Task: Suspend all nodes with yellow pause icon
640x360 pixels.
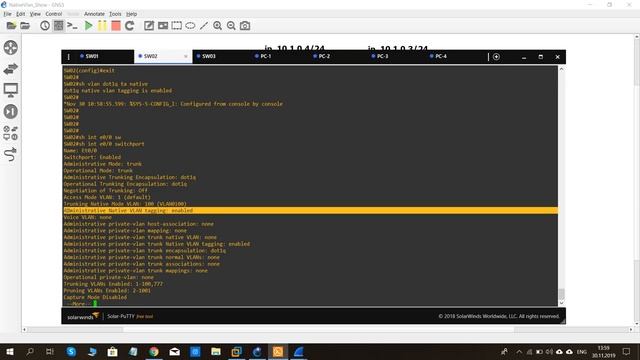Action: (x=102, y=26)
